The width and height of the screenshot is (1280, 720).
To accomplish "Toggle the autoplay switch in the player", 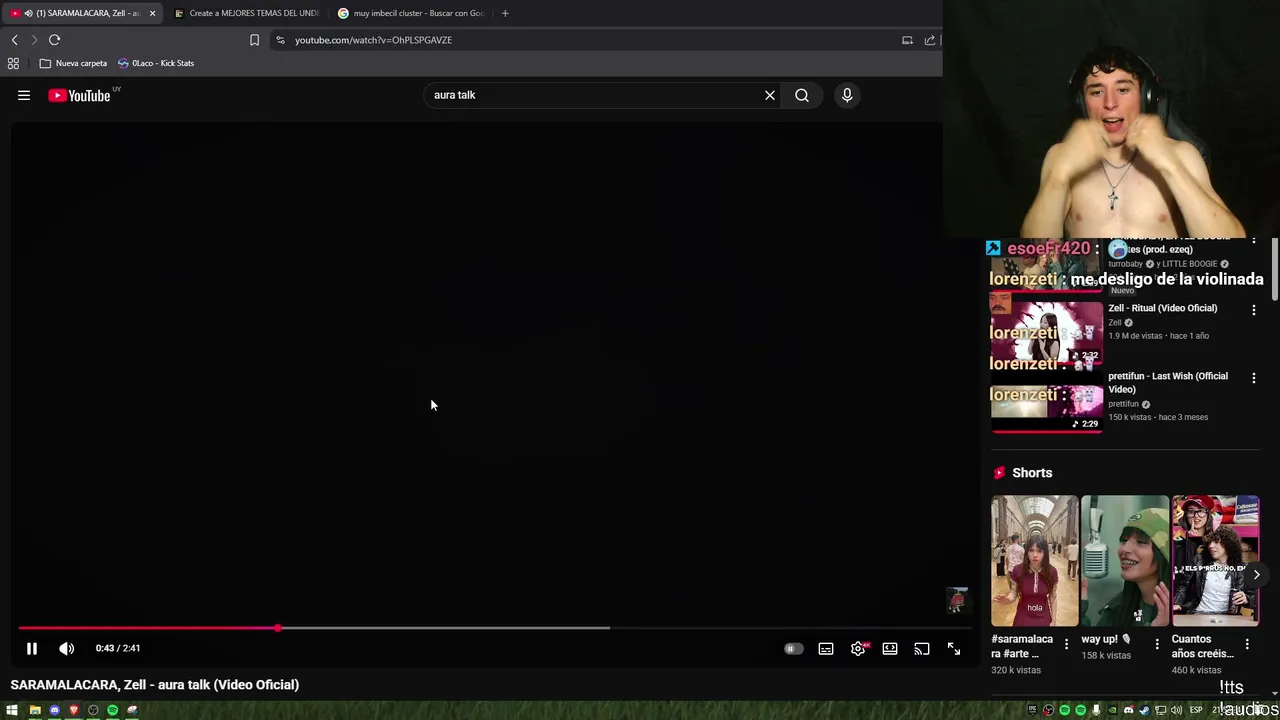I will click(x=793, y=649).
